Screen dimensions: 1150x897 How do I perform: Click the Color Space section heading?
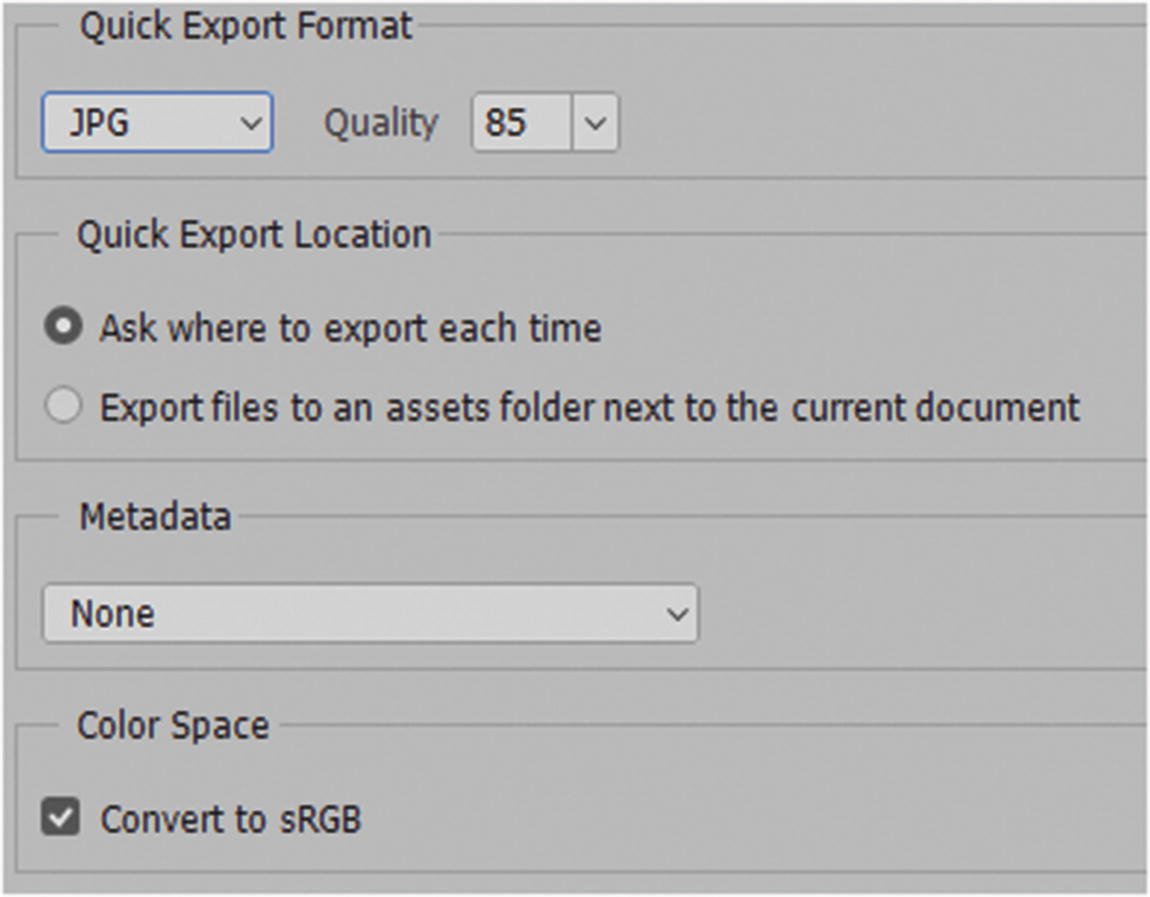click(x=173, y=725)
